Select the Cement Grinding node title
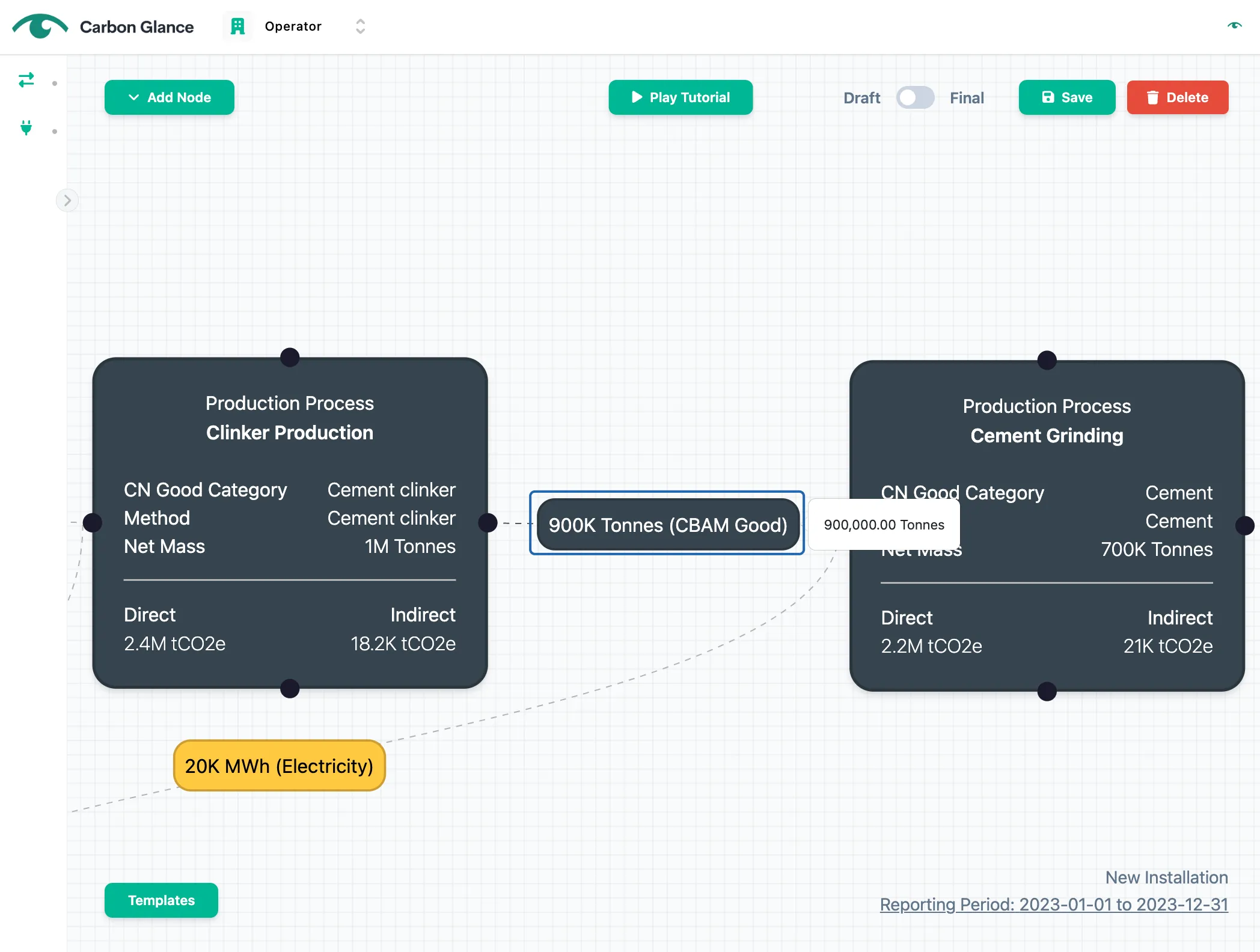The height and width of the screenshot is (952, 1260). 1047,436
